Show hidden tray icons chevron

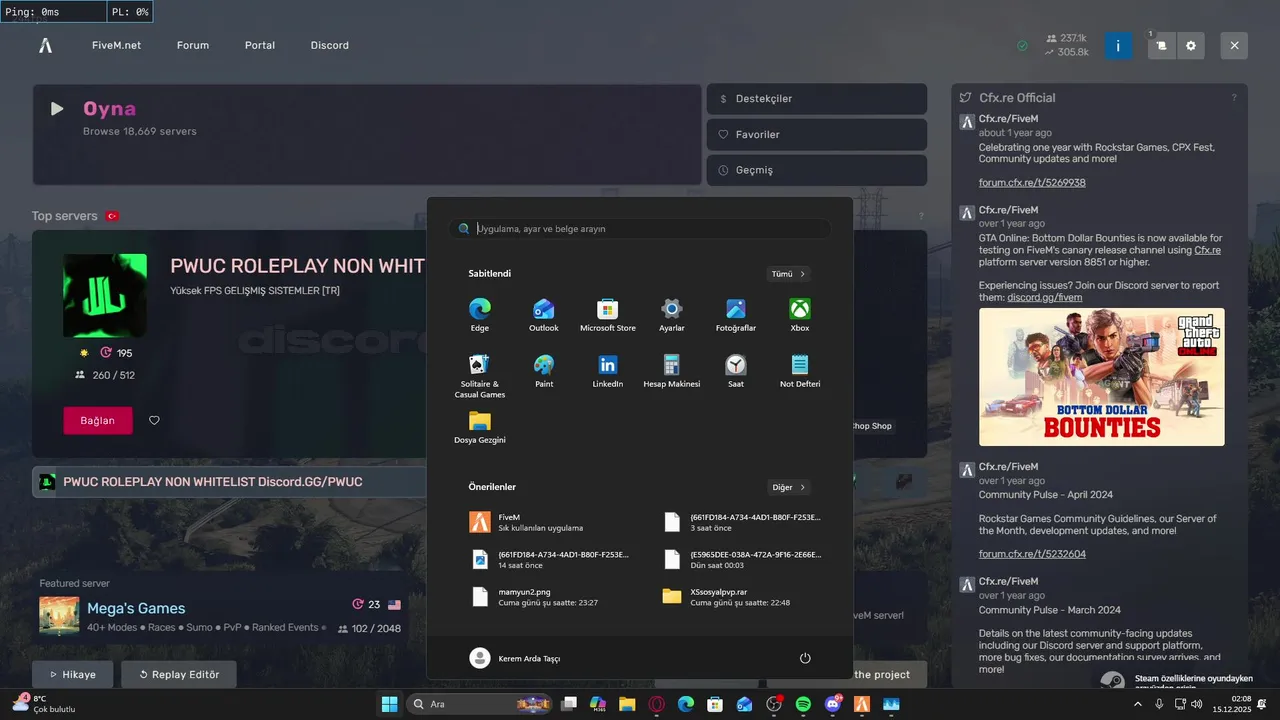(x=1137, y=704)
